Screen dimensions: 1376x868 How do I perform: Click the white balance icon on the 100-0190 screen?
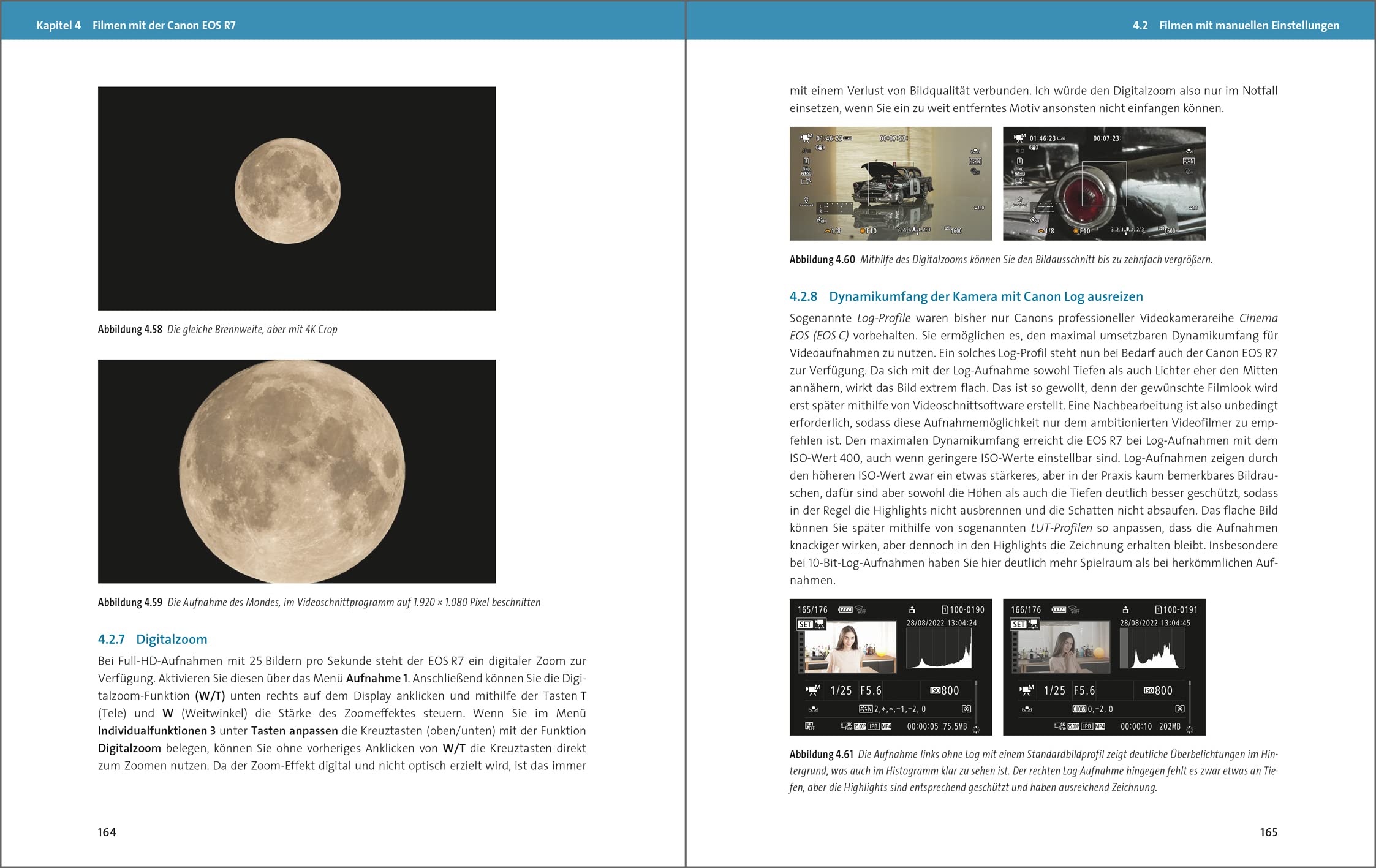[x=813, y=709]
